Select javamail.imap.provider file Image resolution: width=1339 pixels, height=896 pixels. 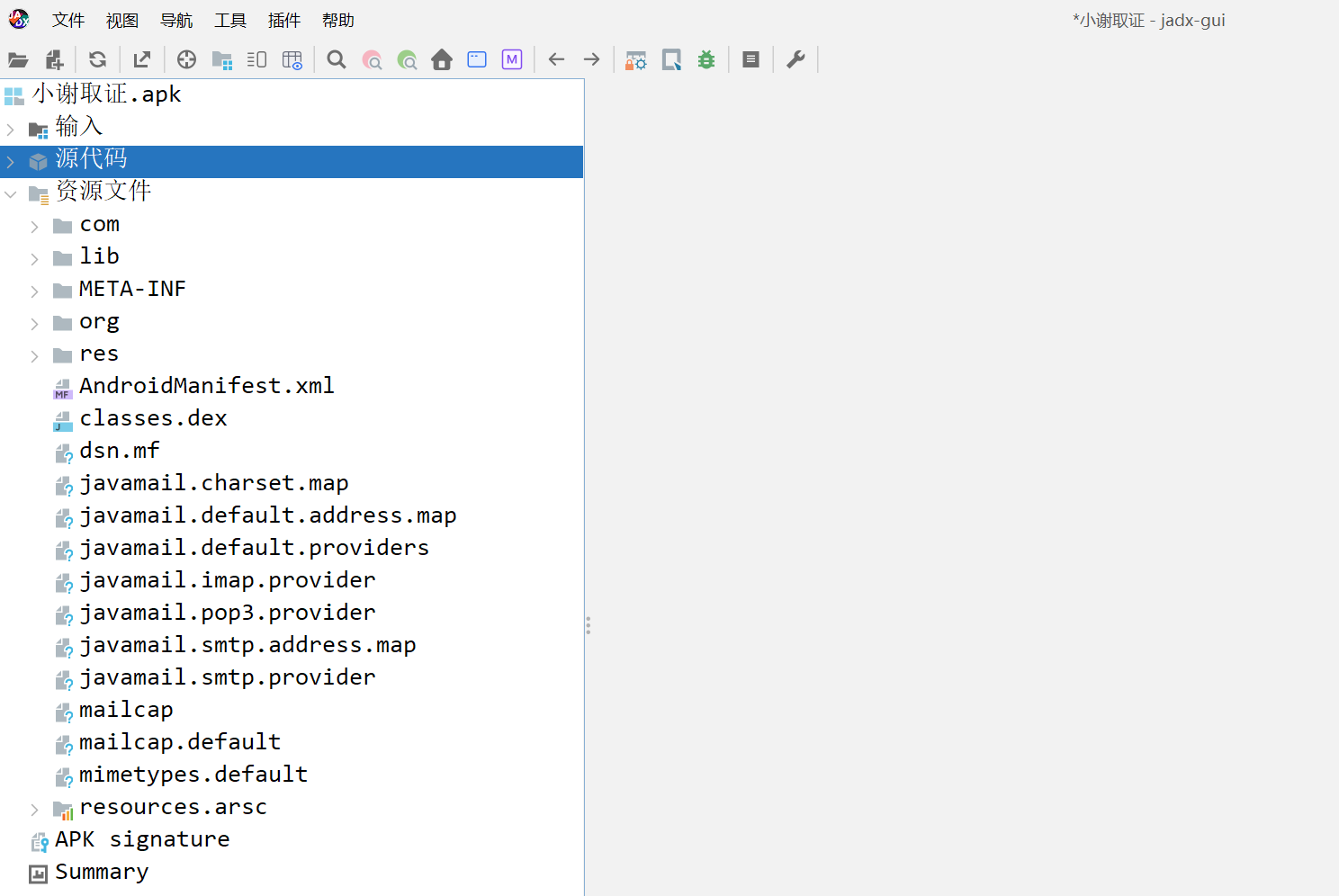[228, 580]
